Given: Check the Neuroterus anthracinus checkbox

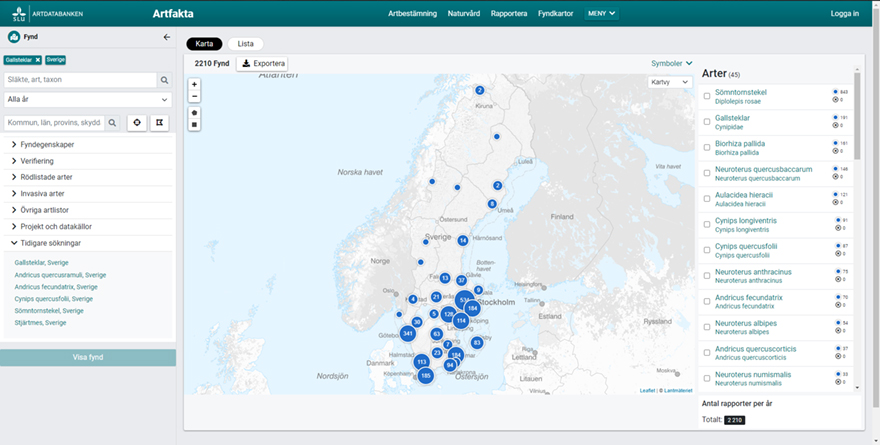Looking at the screenshot, I should (707, 276).
